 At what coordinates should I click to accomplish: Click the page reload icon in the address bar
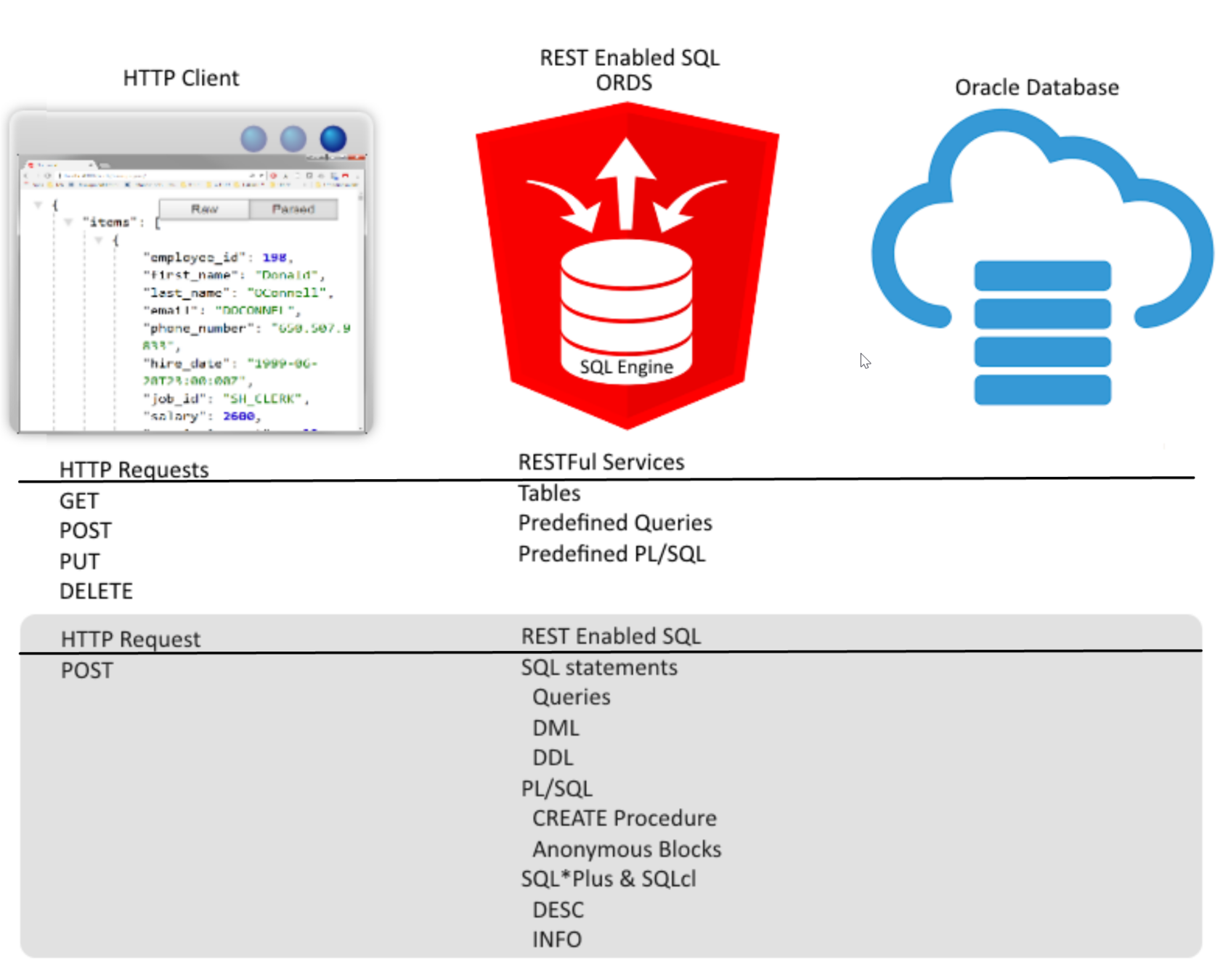(x=46, y=175)
